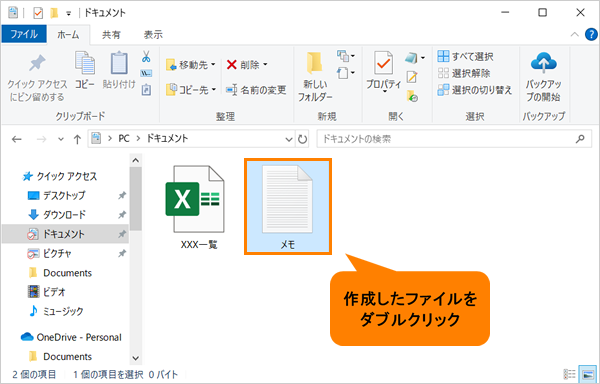This screenshot has width=600, height=384.
Task: Click the History icon in 開く group
Action: pyautogui.click(x=412, y=96)
